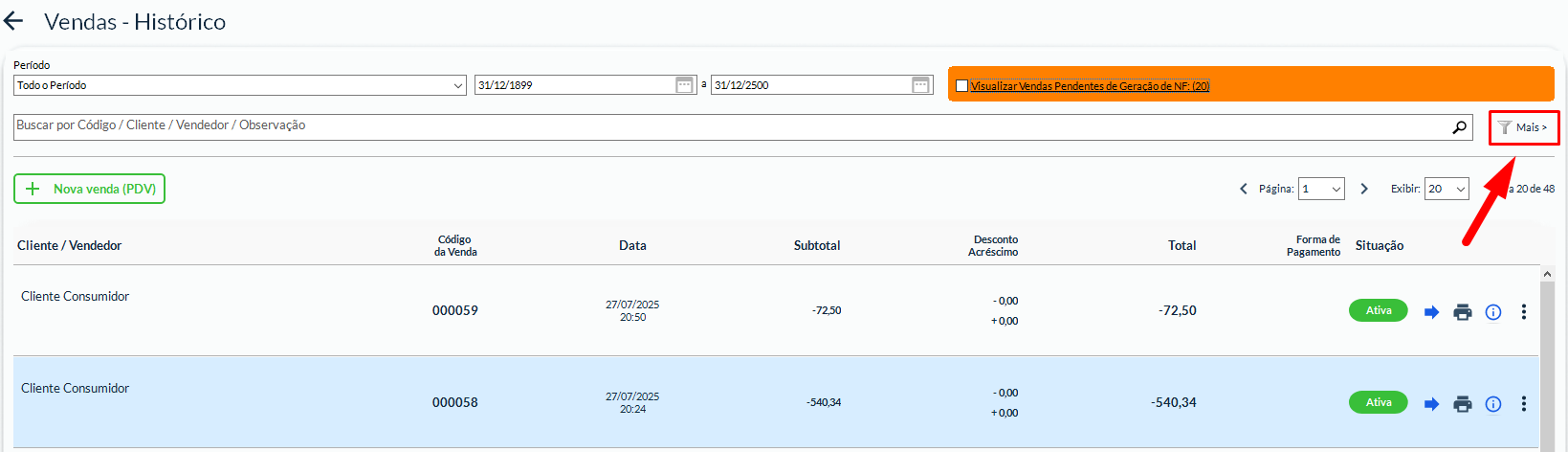
Task: Open more options menu for sale 000058
Action: [x=1523, y=403]
